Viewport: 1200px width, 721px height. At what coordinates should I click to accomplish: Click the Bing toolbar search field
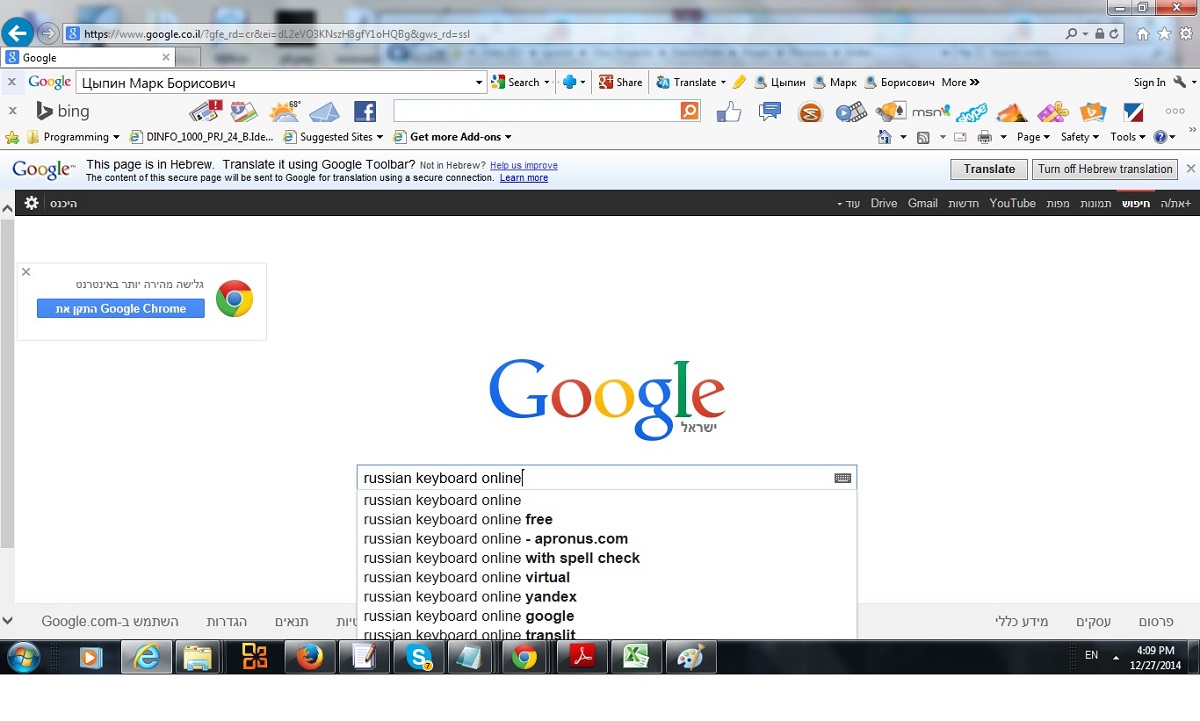pos(537,111)
